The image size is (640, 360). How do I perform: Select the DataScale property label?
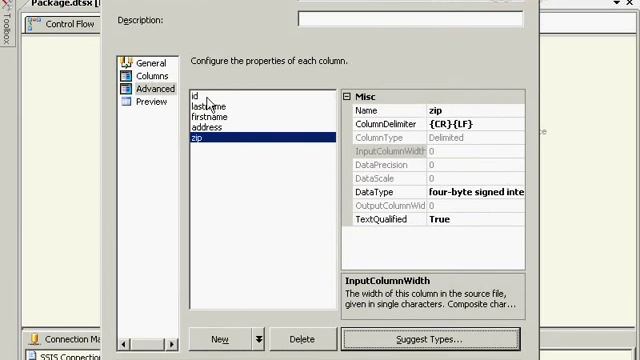pyautogui.click(x=389, y=178)
